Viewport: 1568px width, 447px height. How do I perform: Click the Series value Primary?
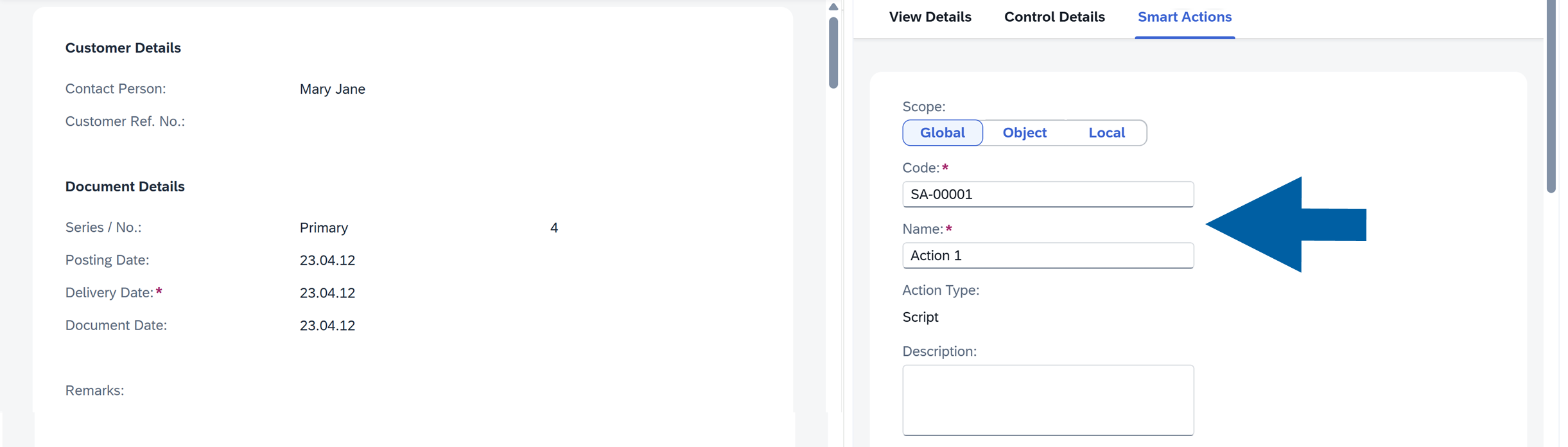pos(324,227)
